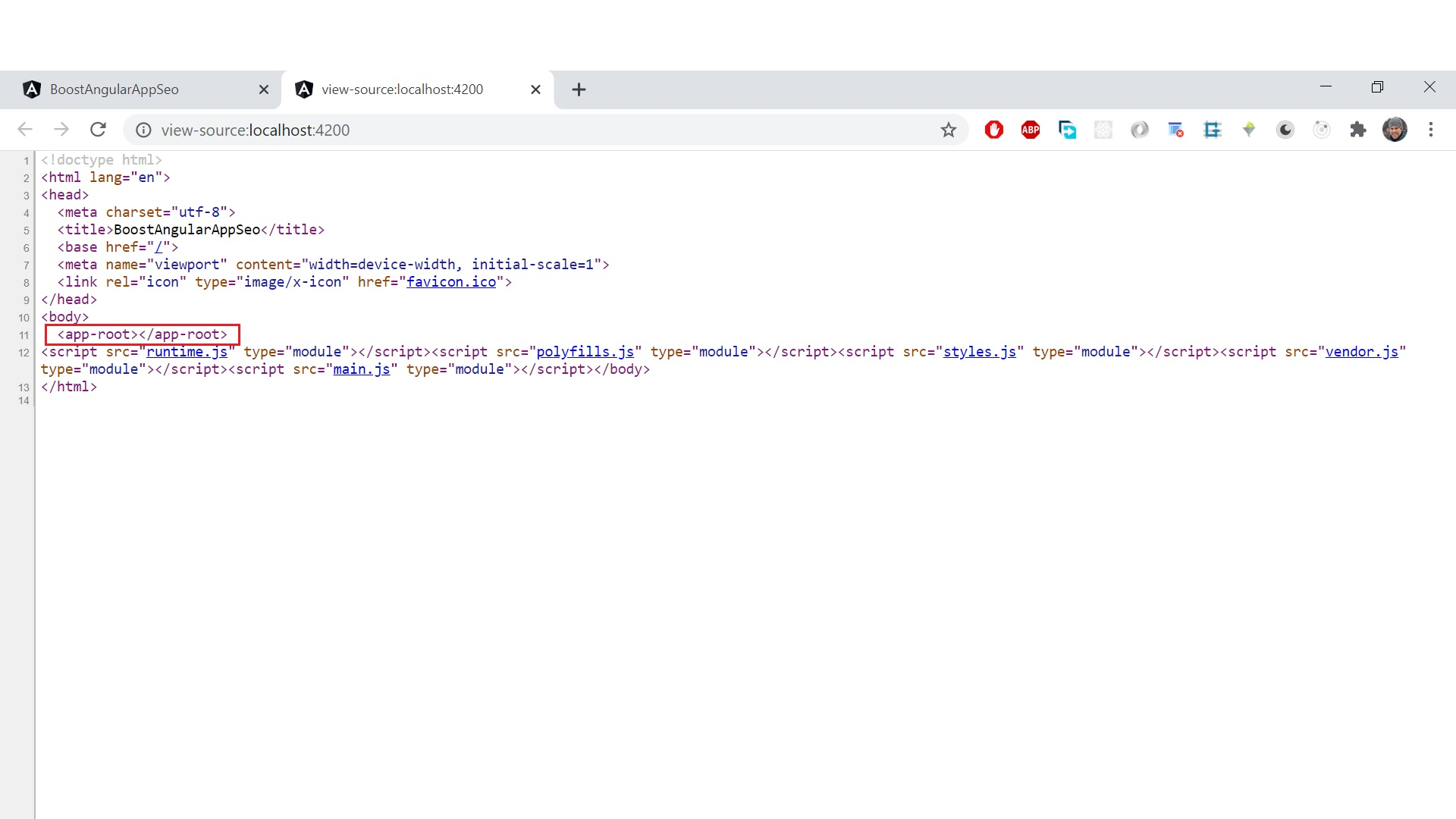Open the Dark Reader moon icon
The image size is (1456, 819).
[1285, 130]
